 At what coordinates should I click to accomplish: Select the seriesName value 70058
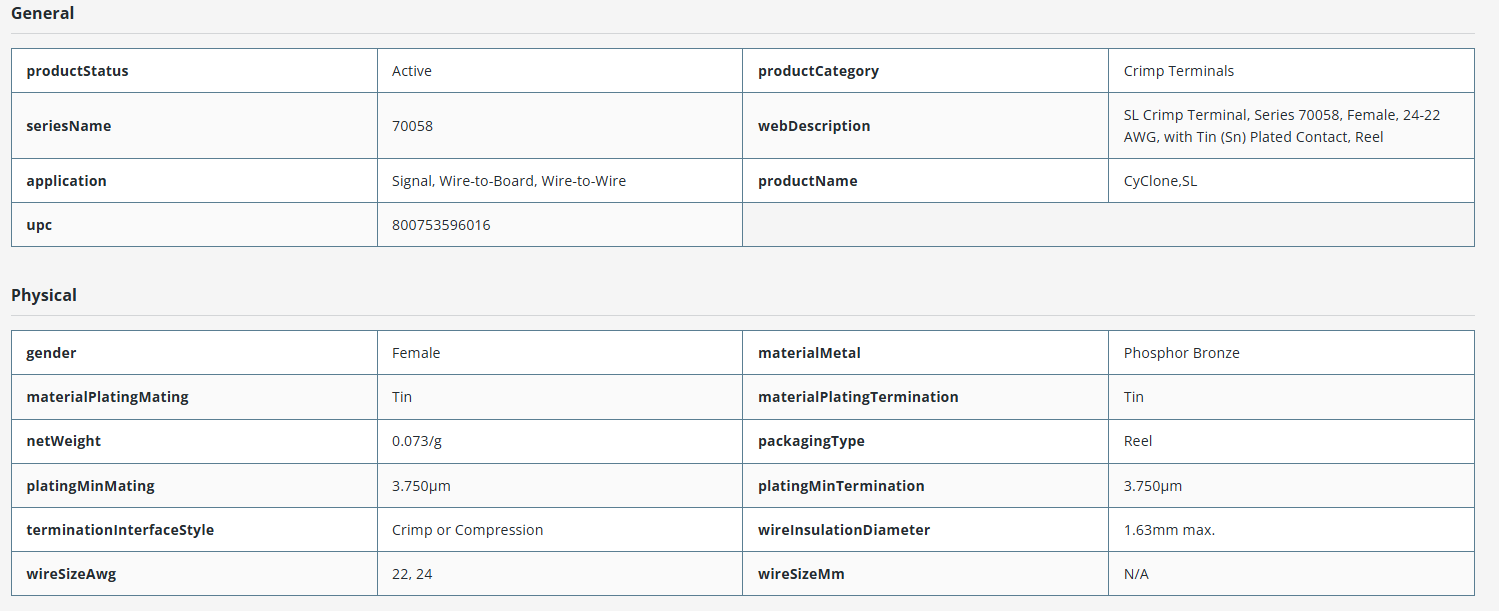[412, 126]
